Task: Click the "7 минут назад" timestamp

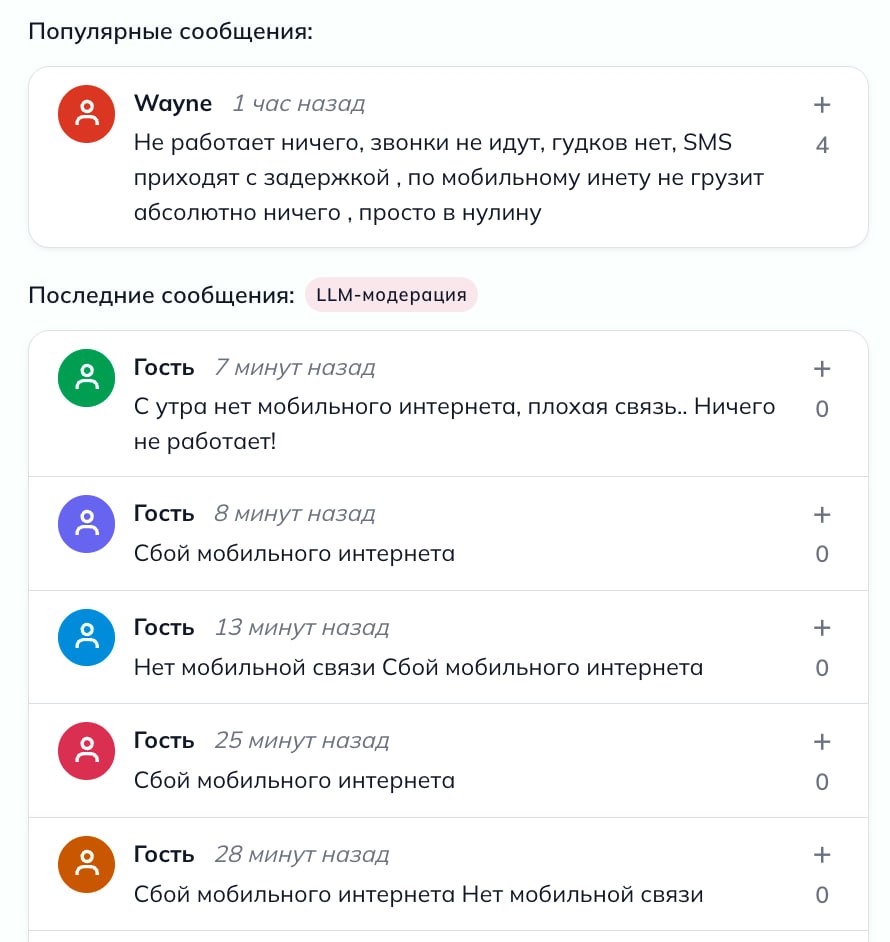Action: tap(295, 367)
